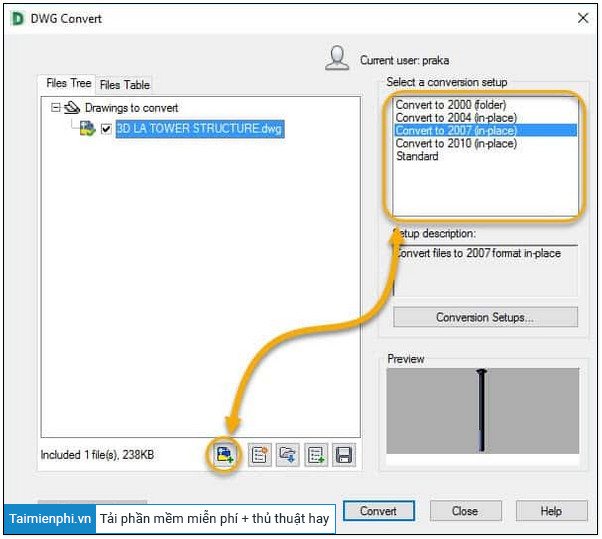602x539 pixels.
Task: Close the DWG Convert window
Action: pyautogui.click(x=583, y=18)
